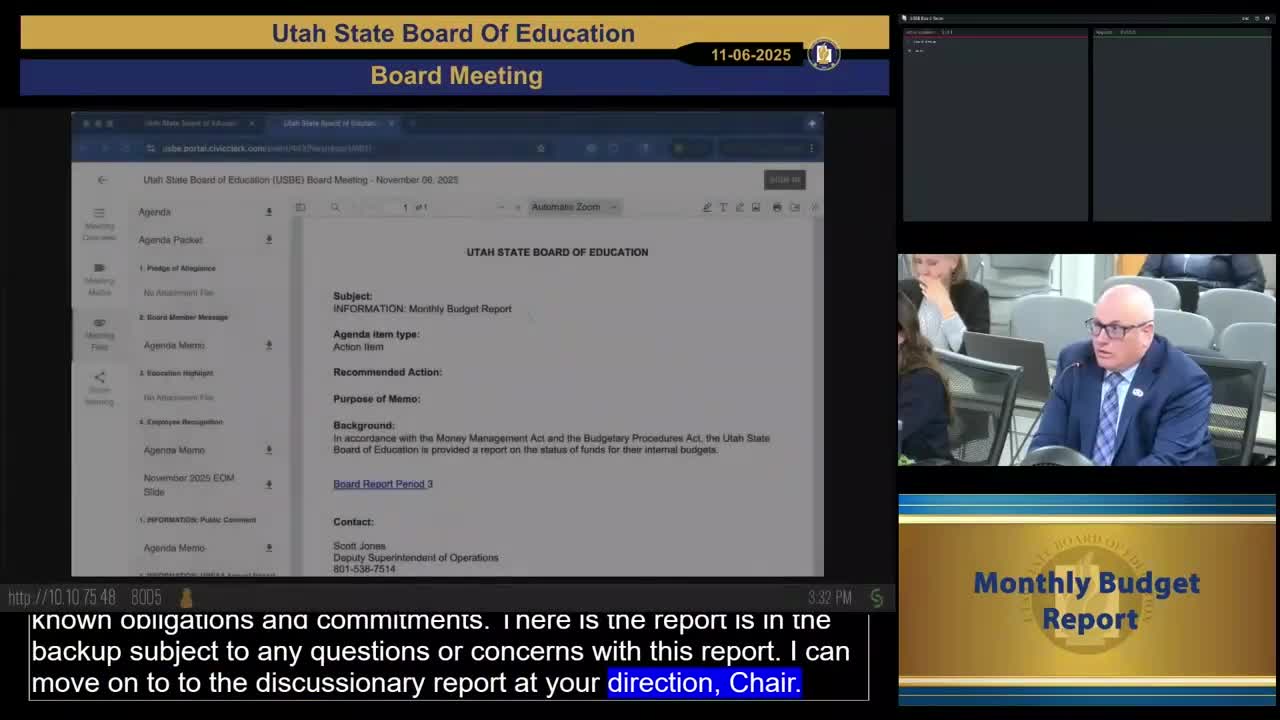Image resolution: width=1280 pixels, height=720 pixels.
Task: Switch to the first browser tab
Action: pos(190,123)
